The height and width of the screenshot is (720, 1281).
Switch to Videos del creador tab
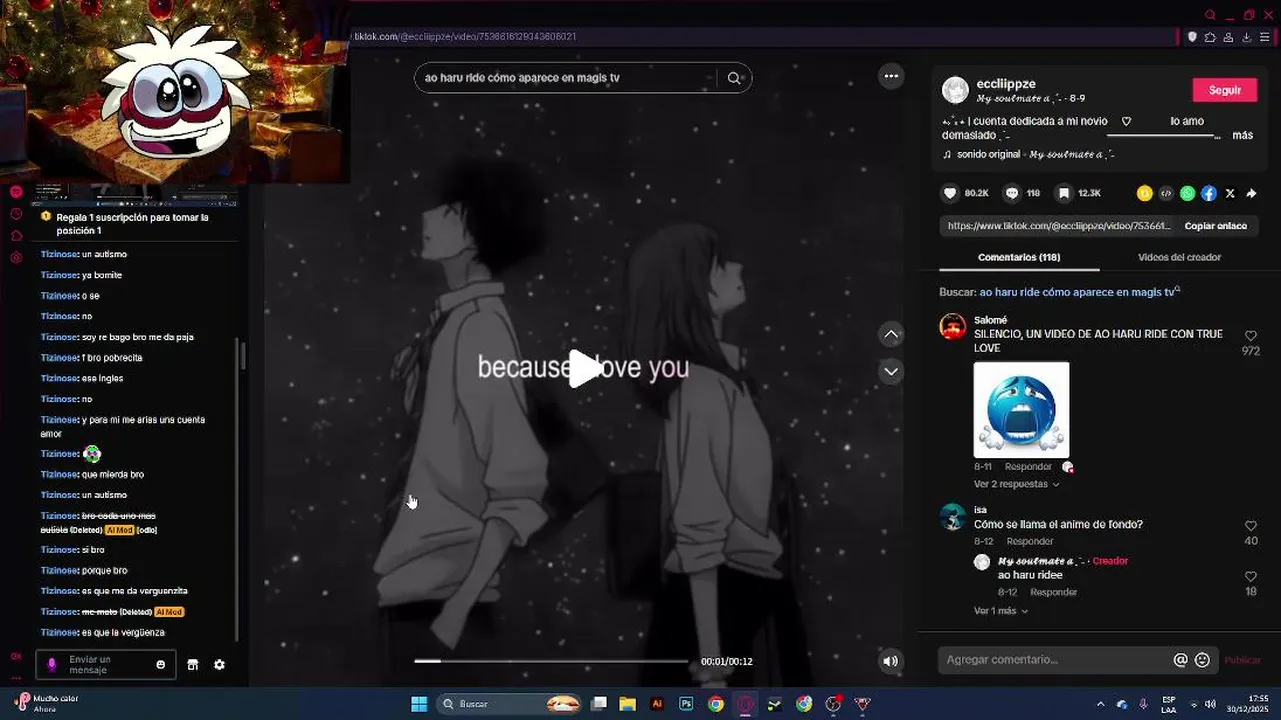(1179, 257)
